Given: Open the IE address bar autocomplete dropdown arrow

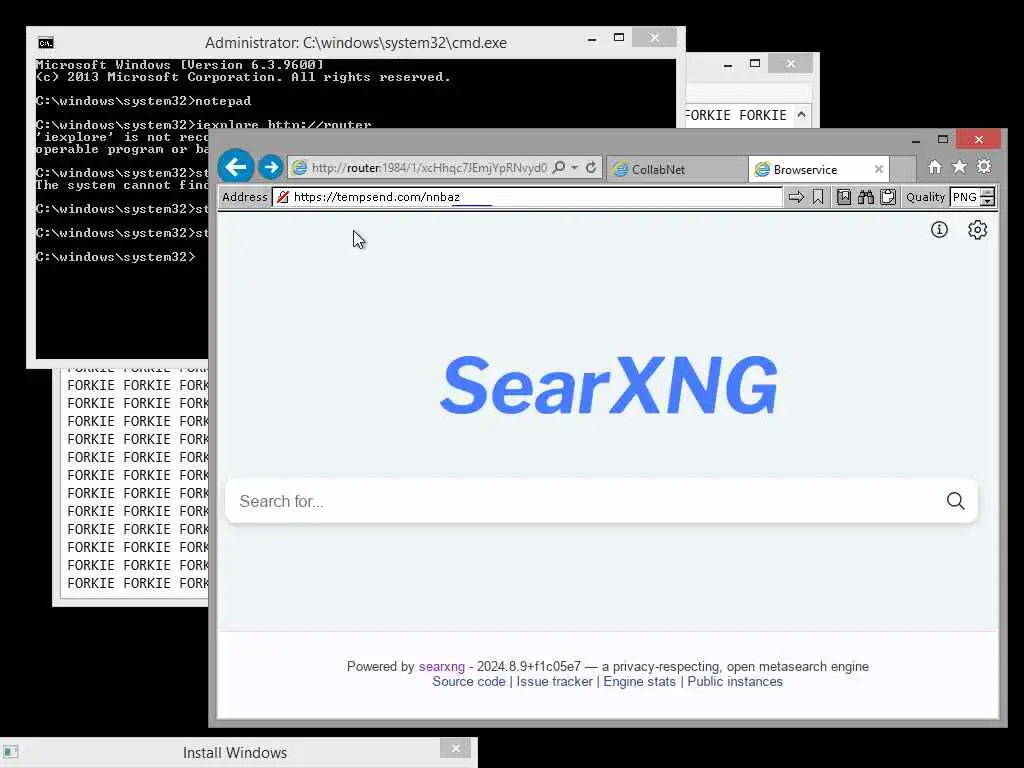Looking at the screenshot, I should pos(575,168).
